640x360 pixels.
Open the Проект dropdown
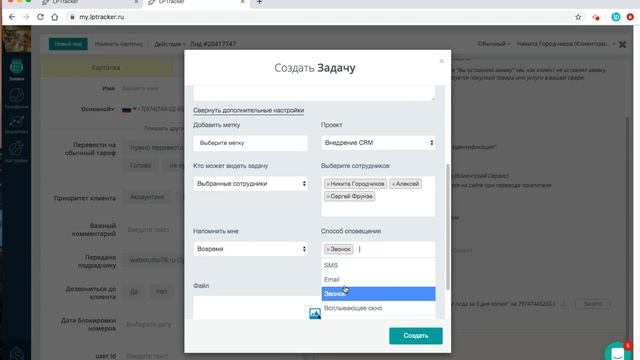[378, 143]
